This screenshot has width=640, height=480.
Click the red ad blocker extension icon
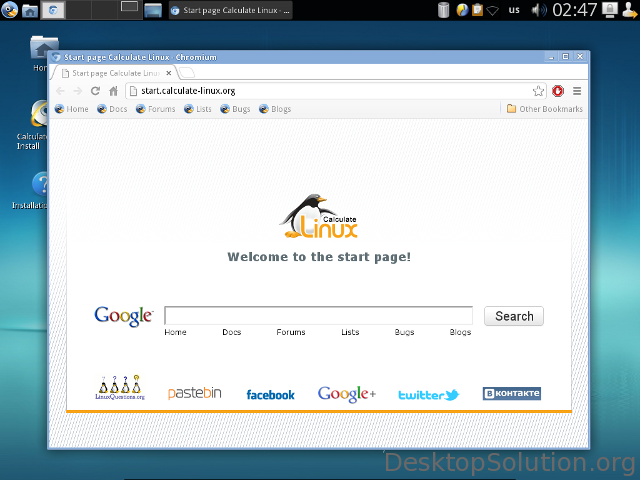point(558,91)
